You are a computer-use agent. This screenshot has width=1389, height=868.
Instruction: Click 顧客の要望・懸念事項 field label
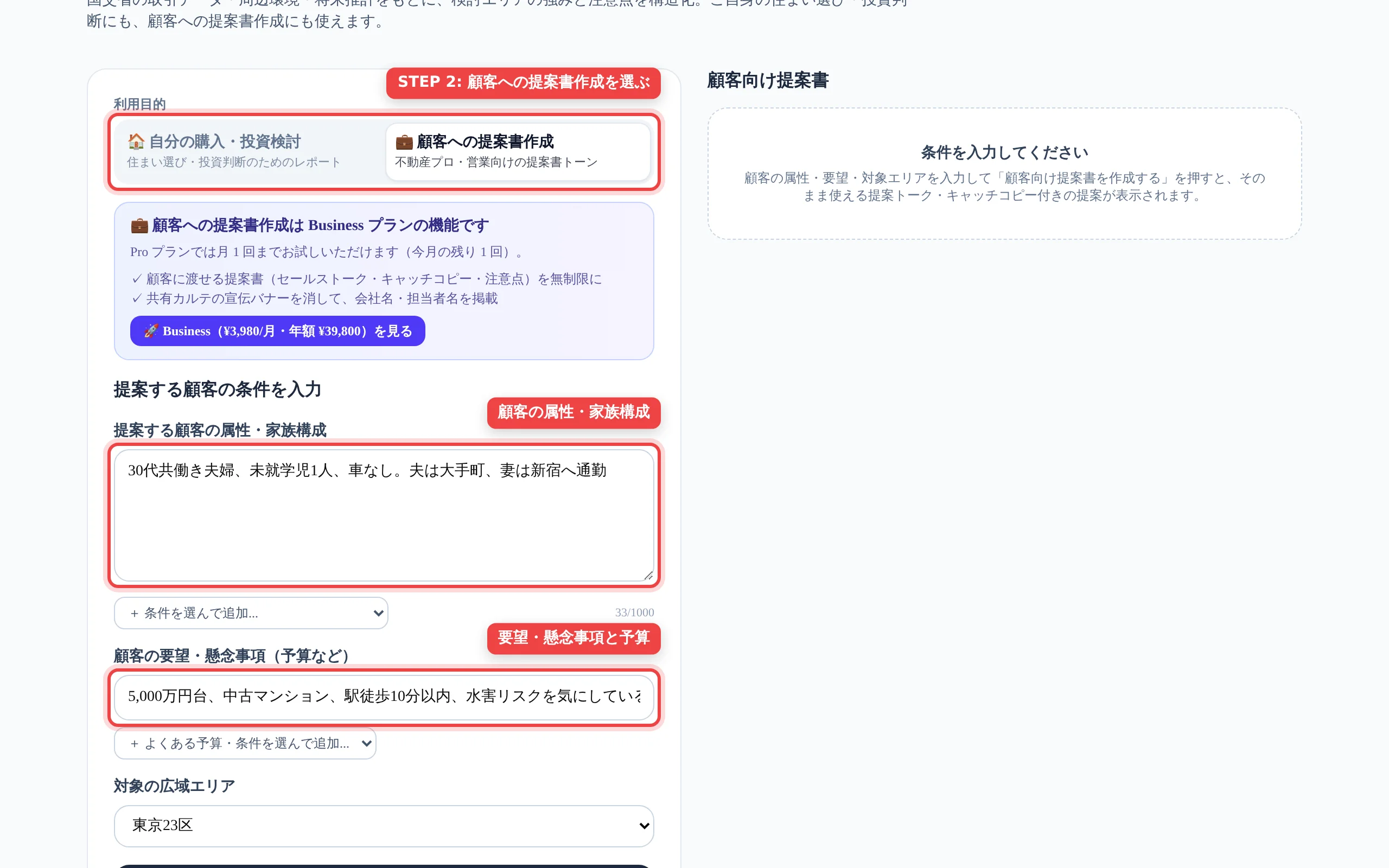click(x=231, y=655)
